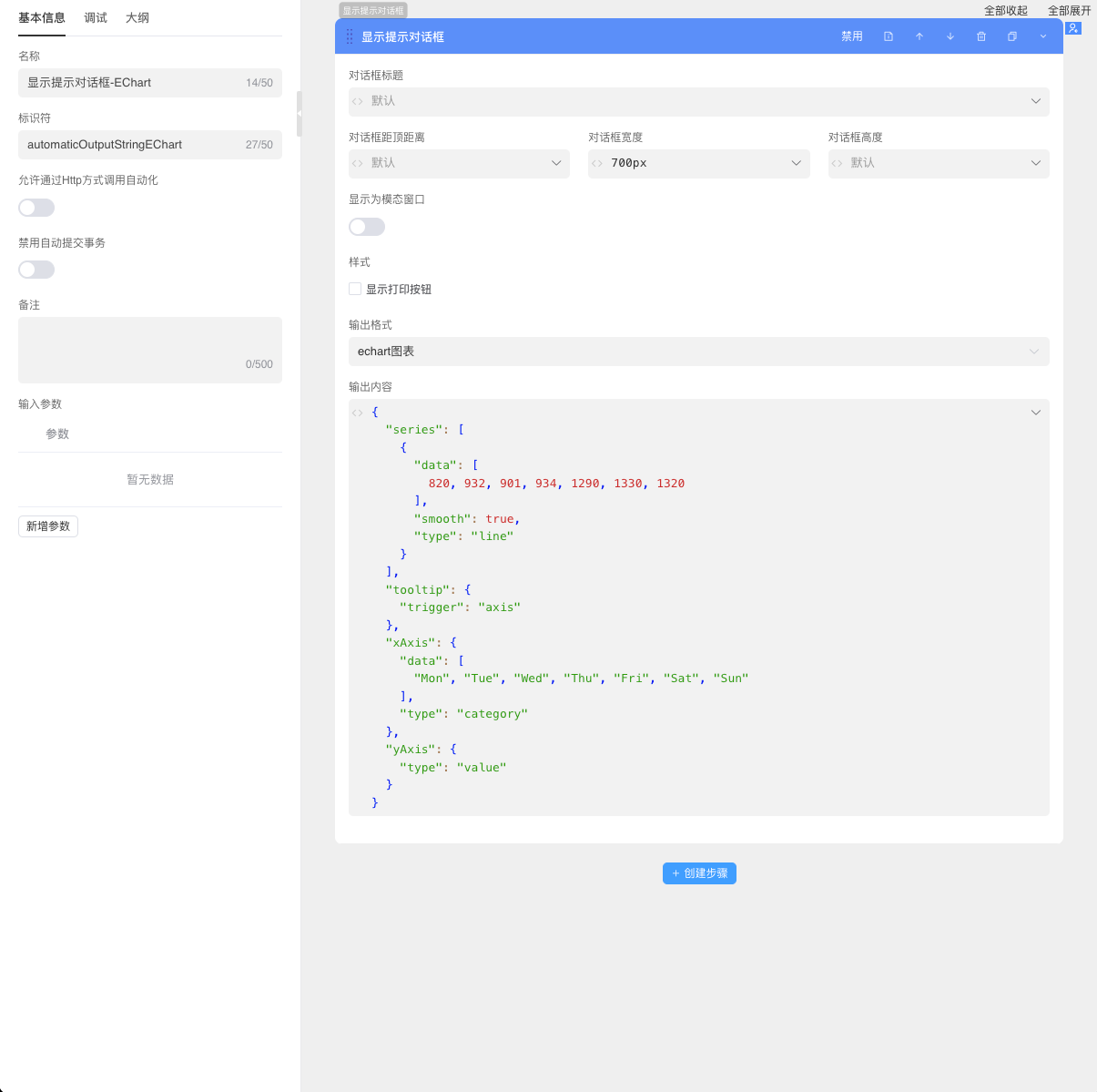The width and height of the screenshot is (1097, 1092).
Task: Click the blue user icon beside header
Action: click(x=1073, y=28)
